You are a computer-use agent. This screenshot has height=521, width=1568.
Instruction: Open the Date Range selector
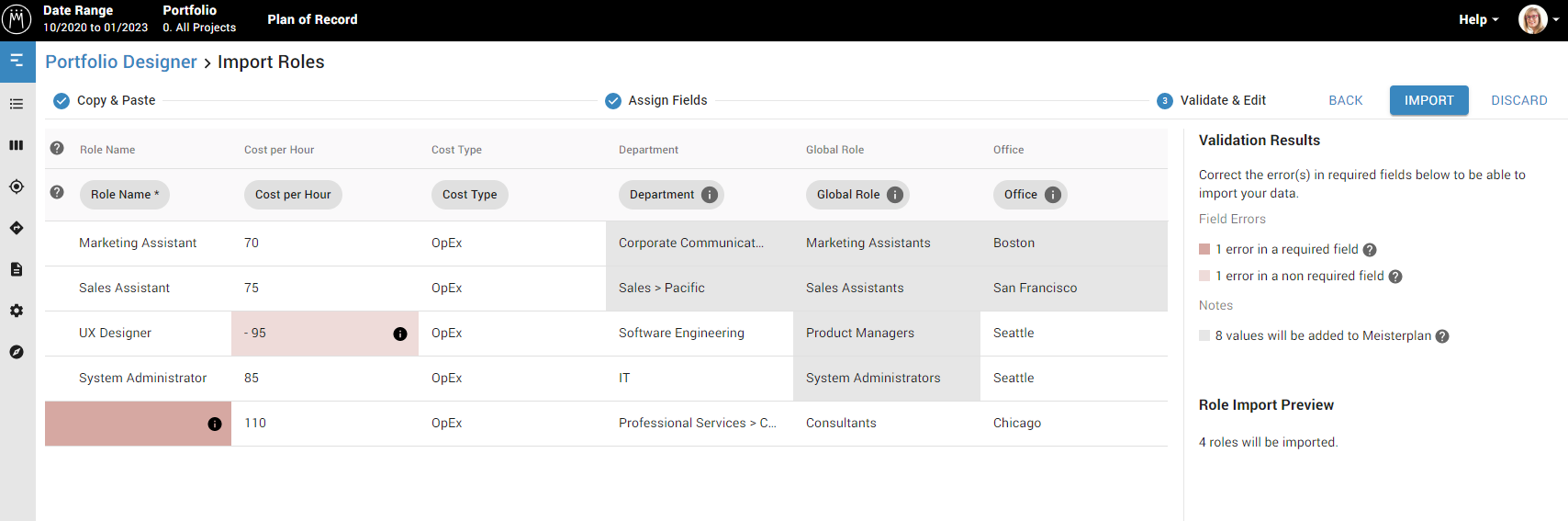[x=95, y=19]
